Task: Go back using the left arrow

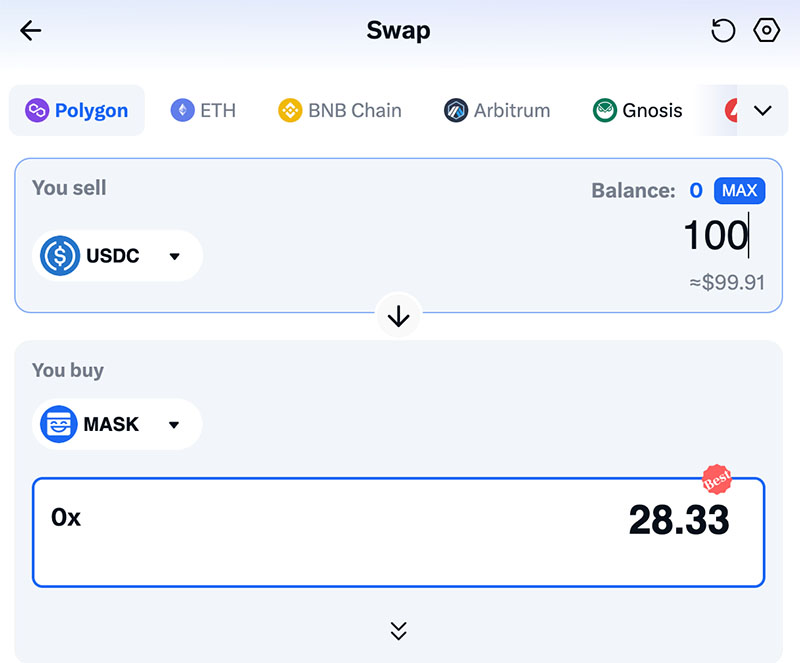Action: 31,31
